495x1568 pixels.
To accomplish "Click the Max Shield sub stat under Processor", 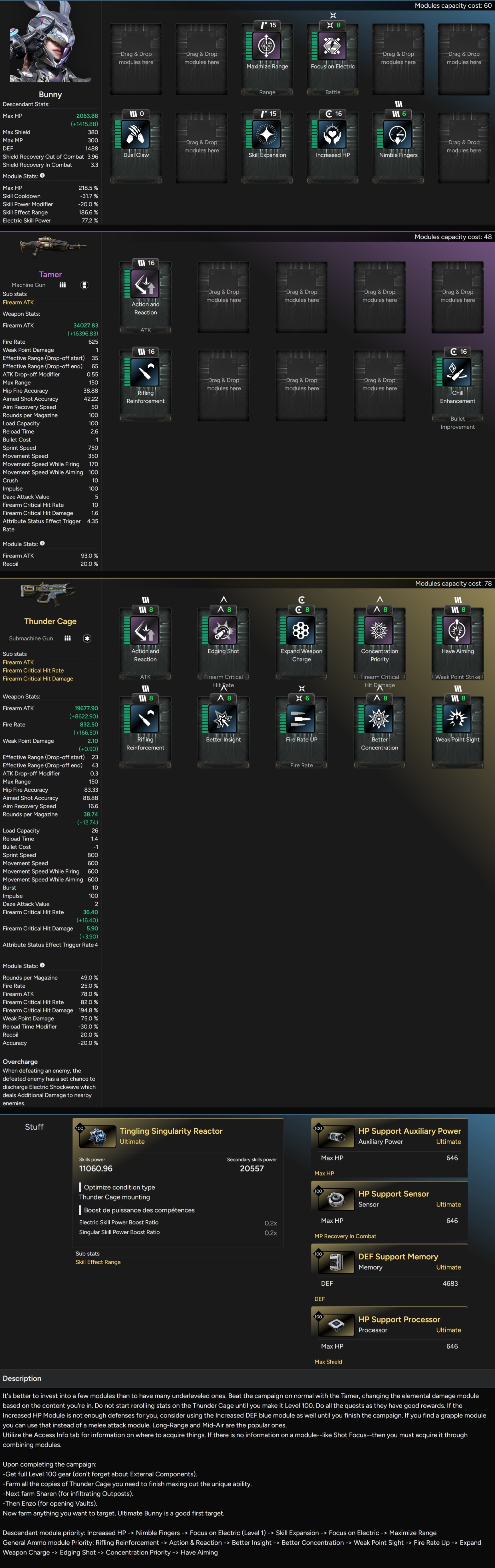I will 328,1362.
